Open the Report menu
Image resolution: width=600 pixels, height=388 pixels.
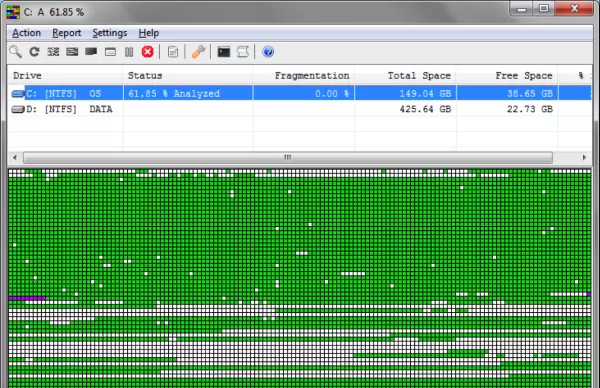[67, 33]
